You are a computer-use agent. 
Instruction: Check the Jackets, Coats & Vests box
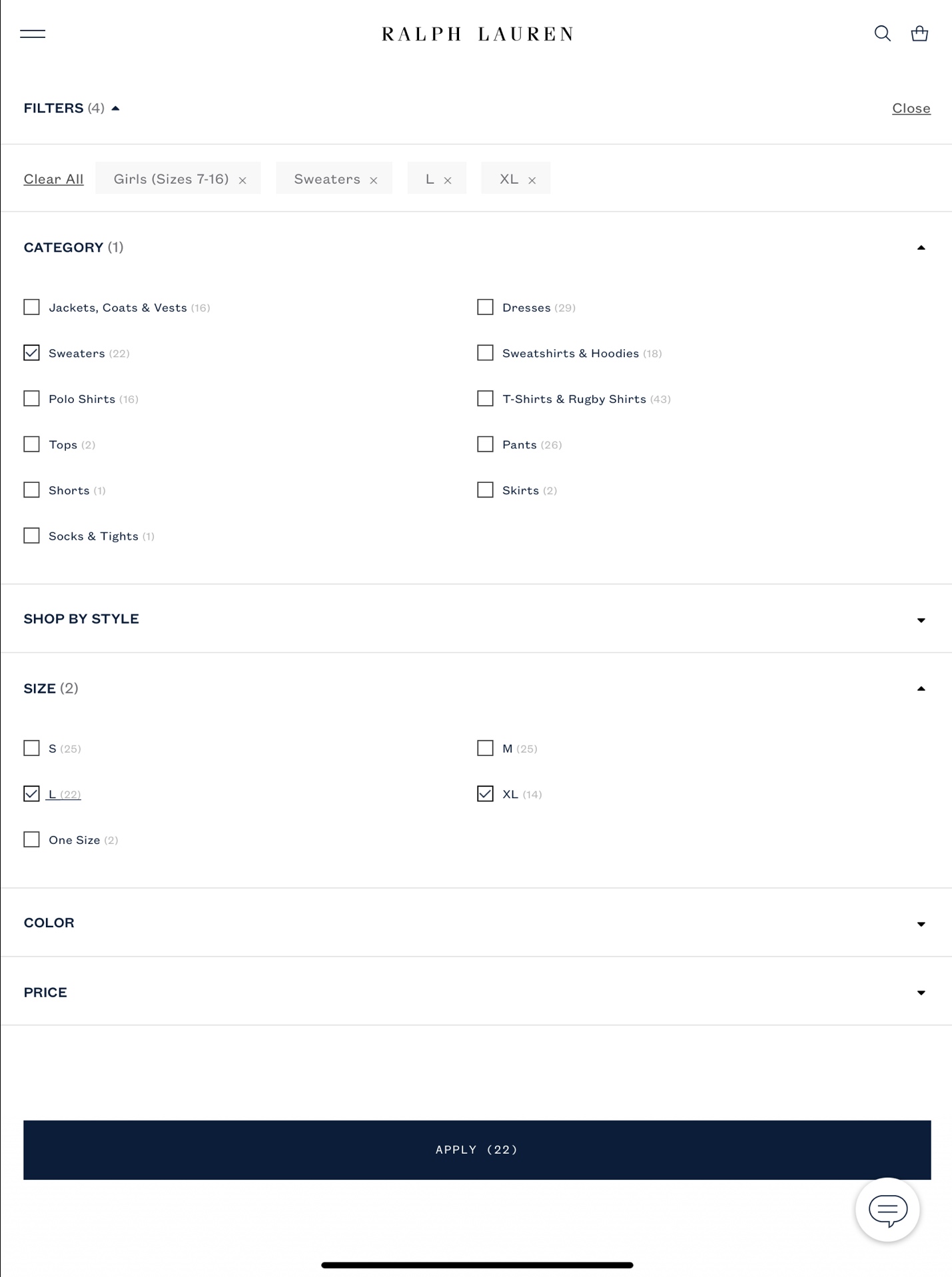point(31,307)
